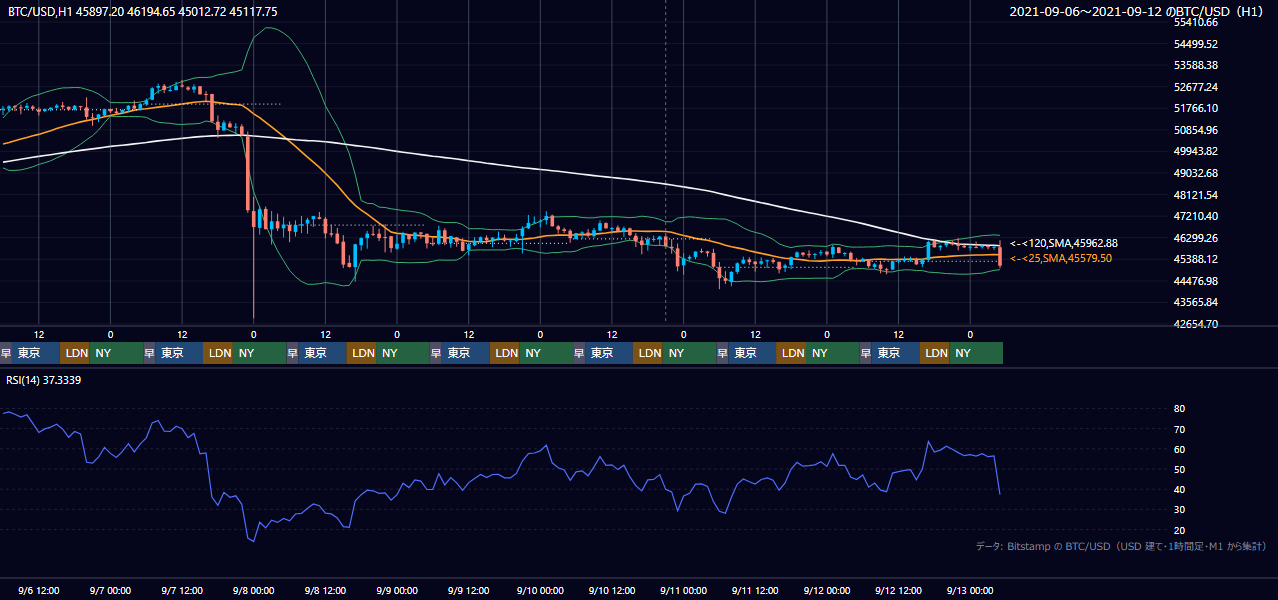Click the 9/7 12:00 date label
Image resolution: width=1278 pixels, height=600 pixels.
182,590
